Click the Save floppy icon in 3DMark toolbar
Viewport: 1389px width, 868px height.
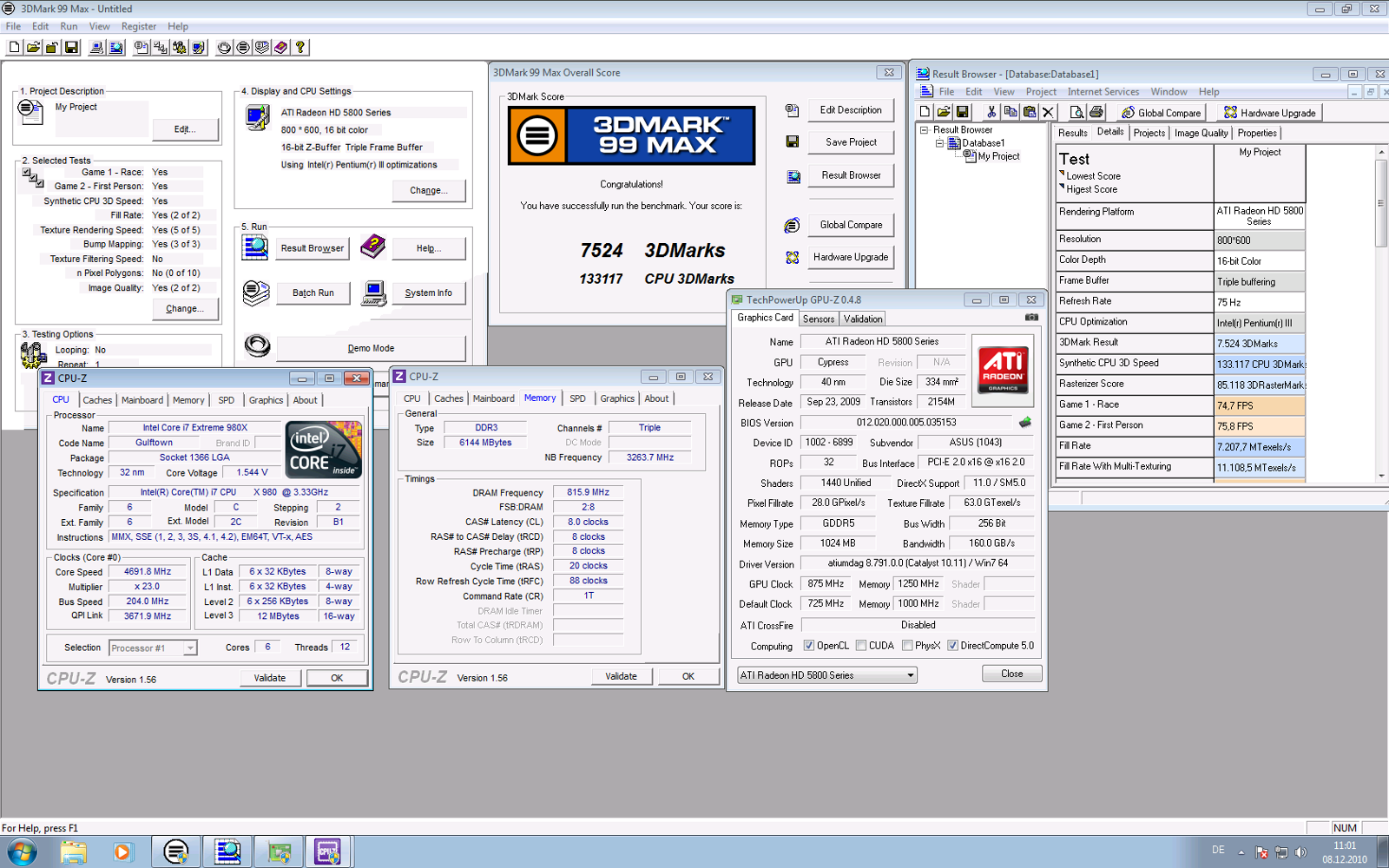coord(71,48)
